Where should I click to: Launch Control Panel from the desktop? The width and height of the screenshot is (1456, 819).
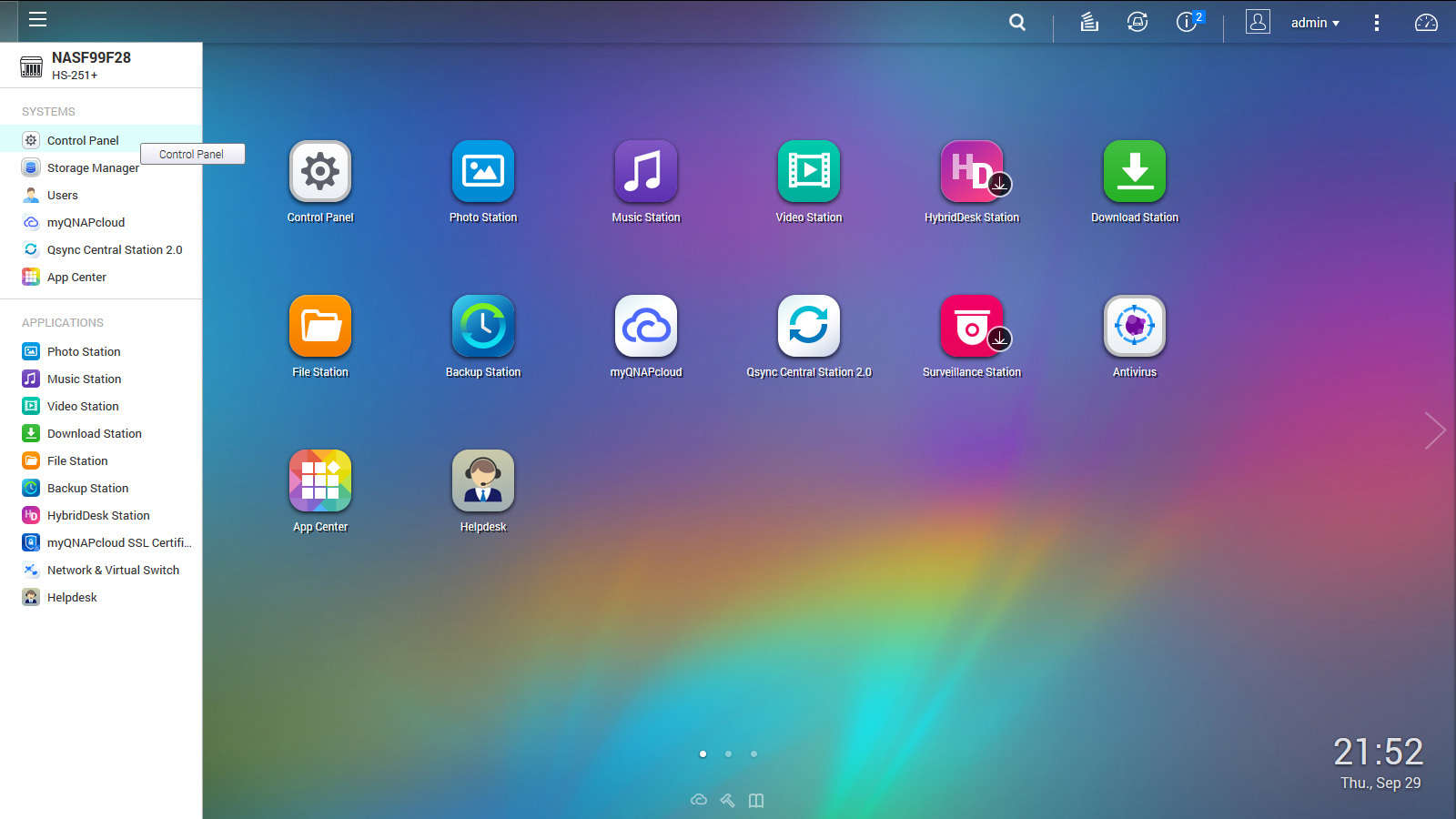click(320, 171)
